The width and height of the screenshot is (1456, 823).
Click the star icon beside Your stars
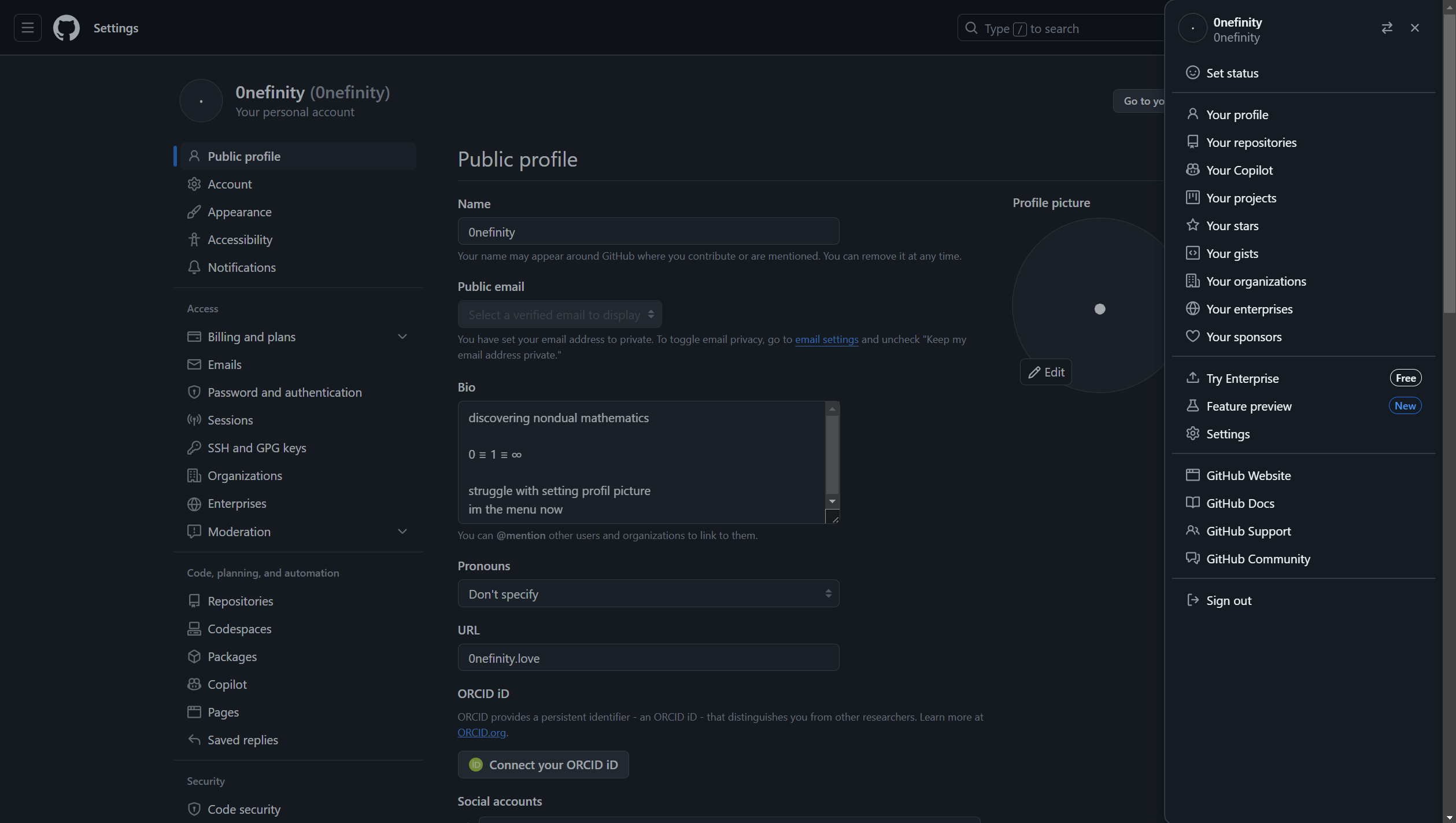pyautogui.click(x=1192, y=225)
